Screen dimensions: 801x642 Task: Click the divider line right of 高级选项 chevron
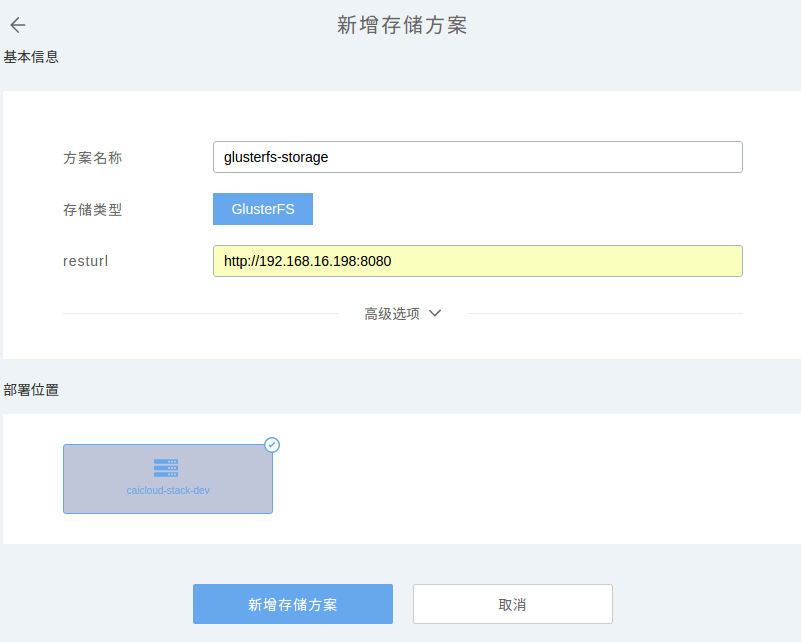coord(605,313)
